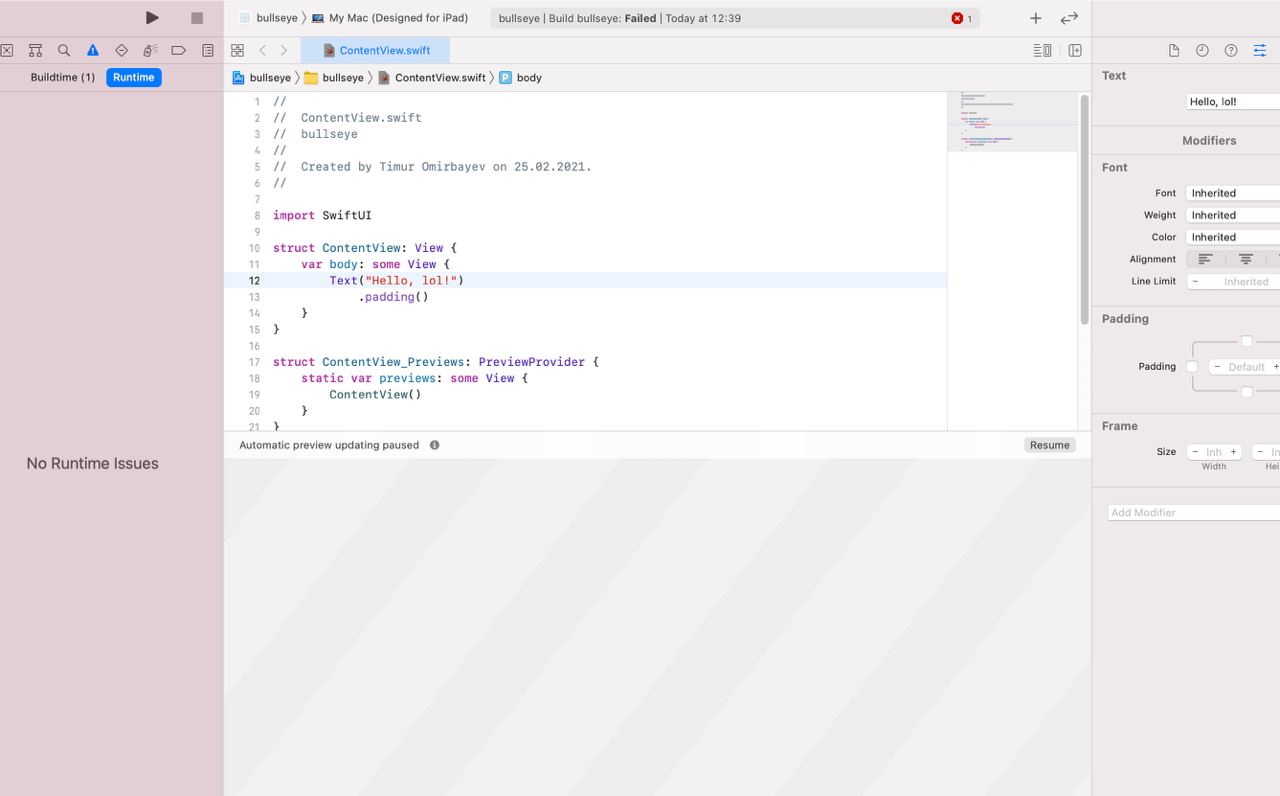
Task: Click struct ContentView: View line
Action: (365, 248)
